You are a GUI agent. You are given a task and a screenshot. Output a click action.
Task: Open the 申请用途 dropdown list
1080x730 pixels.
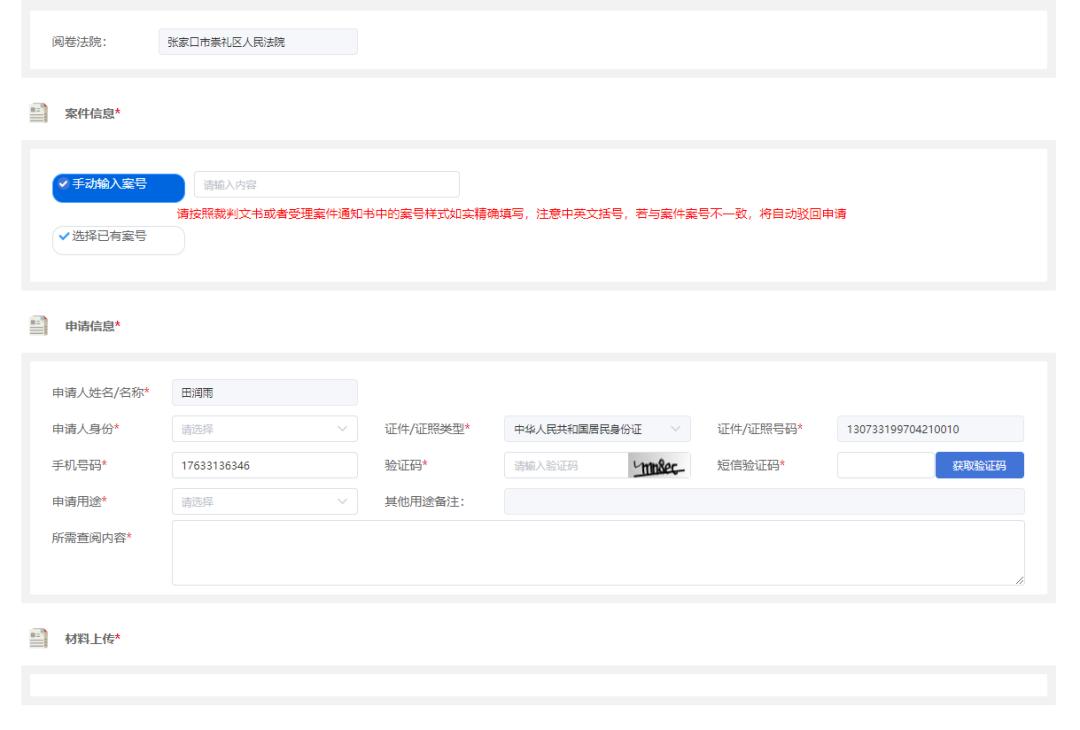[264, 502]
